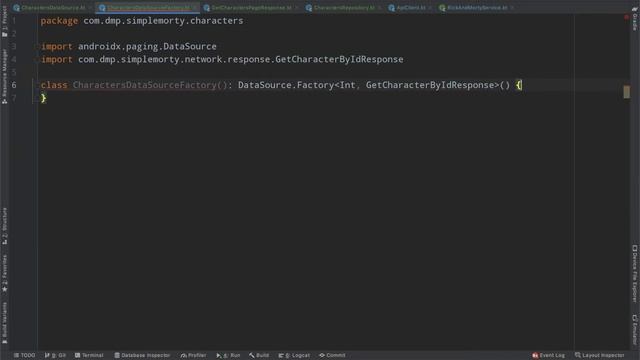This screenshot has height=360, width=640.
Task: Open the Git tool window
Action: [55, 355]
